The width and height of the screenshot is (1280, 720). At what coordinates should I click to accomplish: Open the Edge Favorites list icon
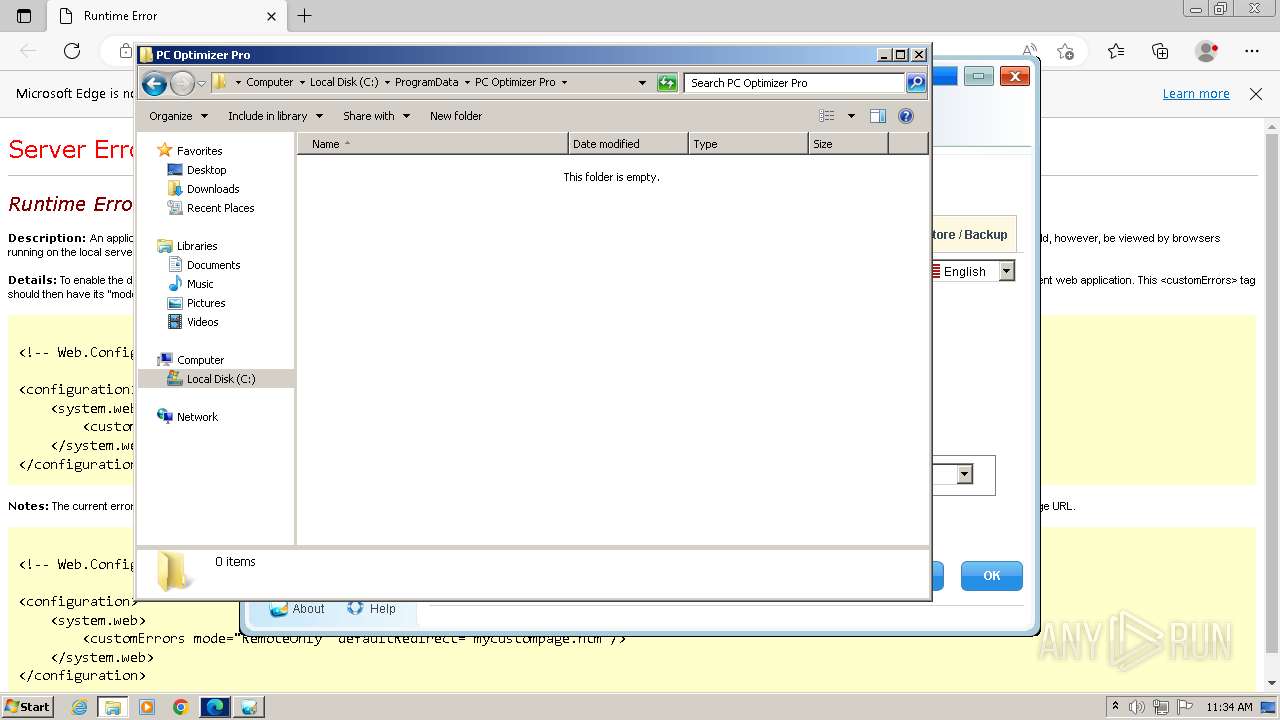coord(1116,51)
